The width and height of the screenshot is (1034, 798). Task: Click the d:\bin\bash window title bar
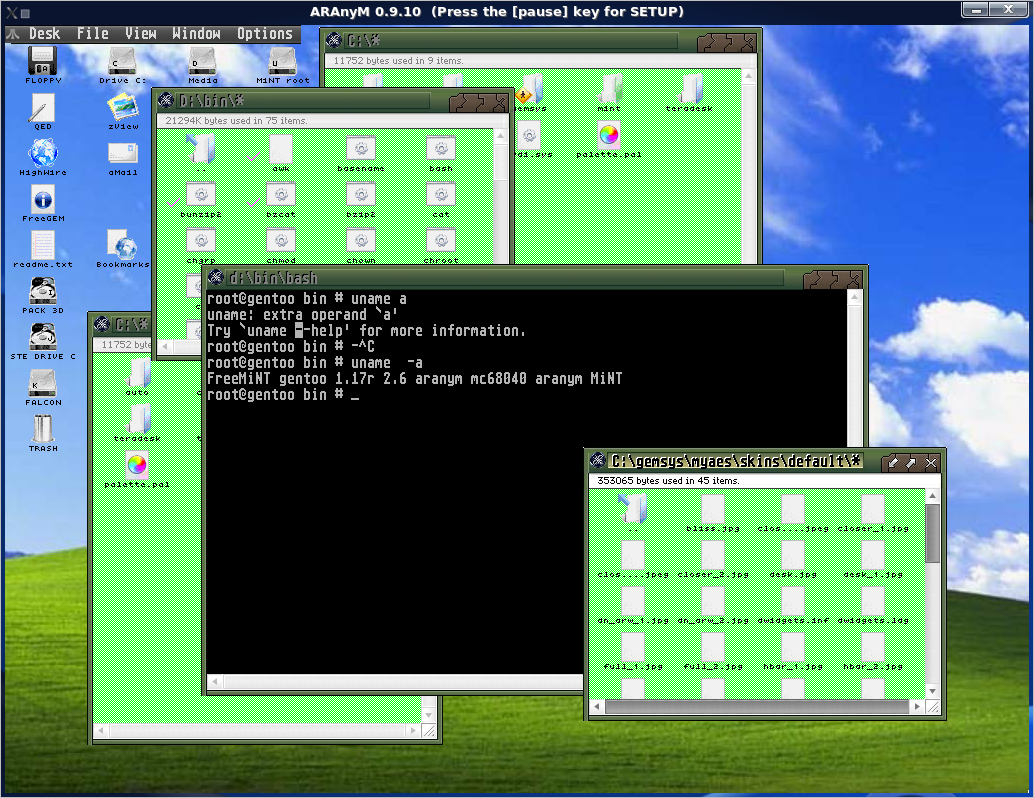click(505, 278)
